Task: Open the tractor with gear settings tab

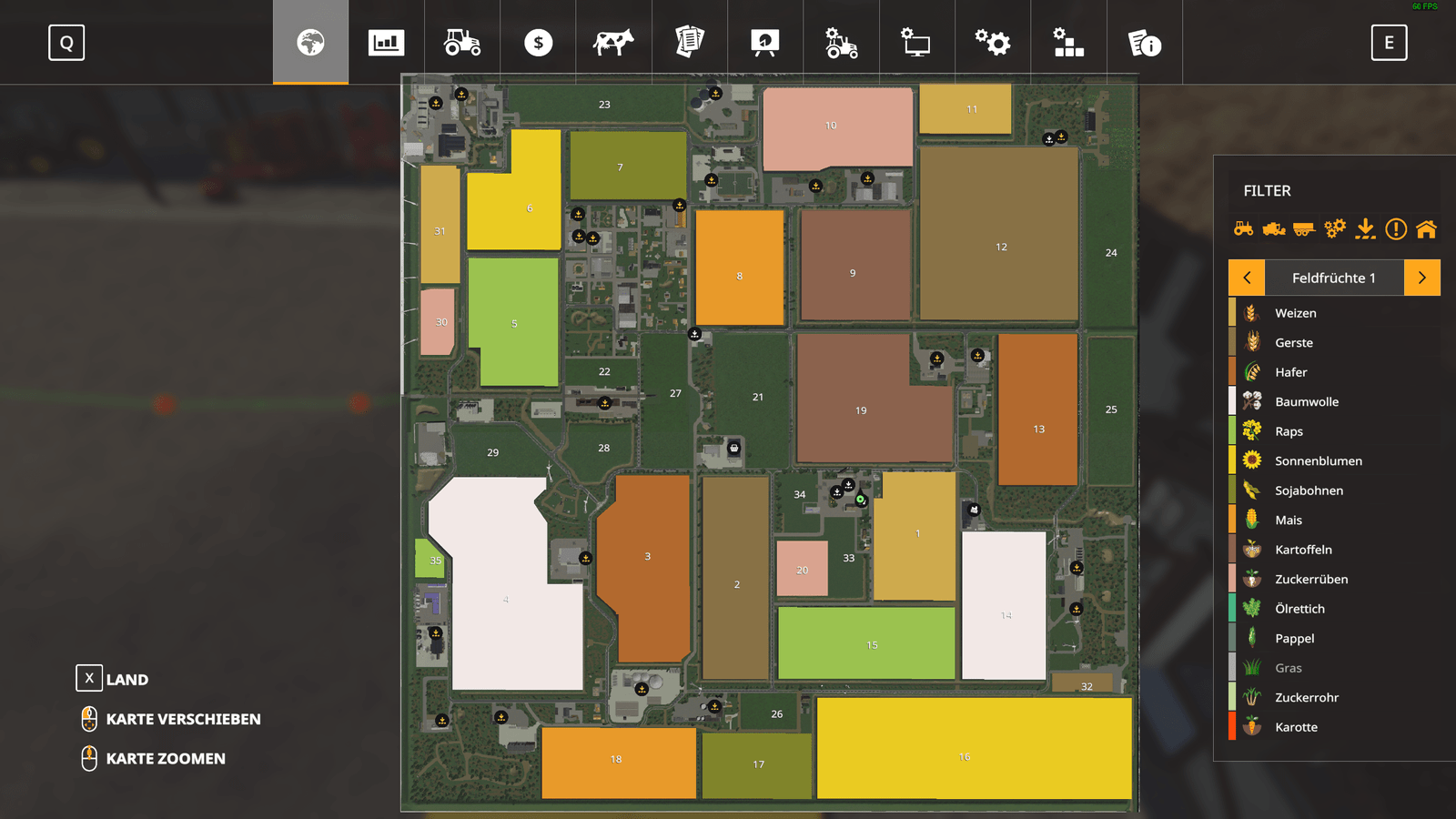Action: click(841, 42)
